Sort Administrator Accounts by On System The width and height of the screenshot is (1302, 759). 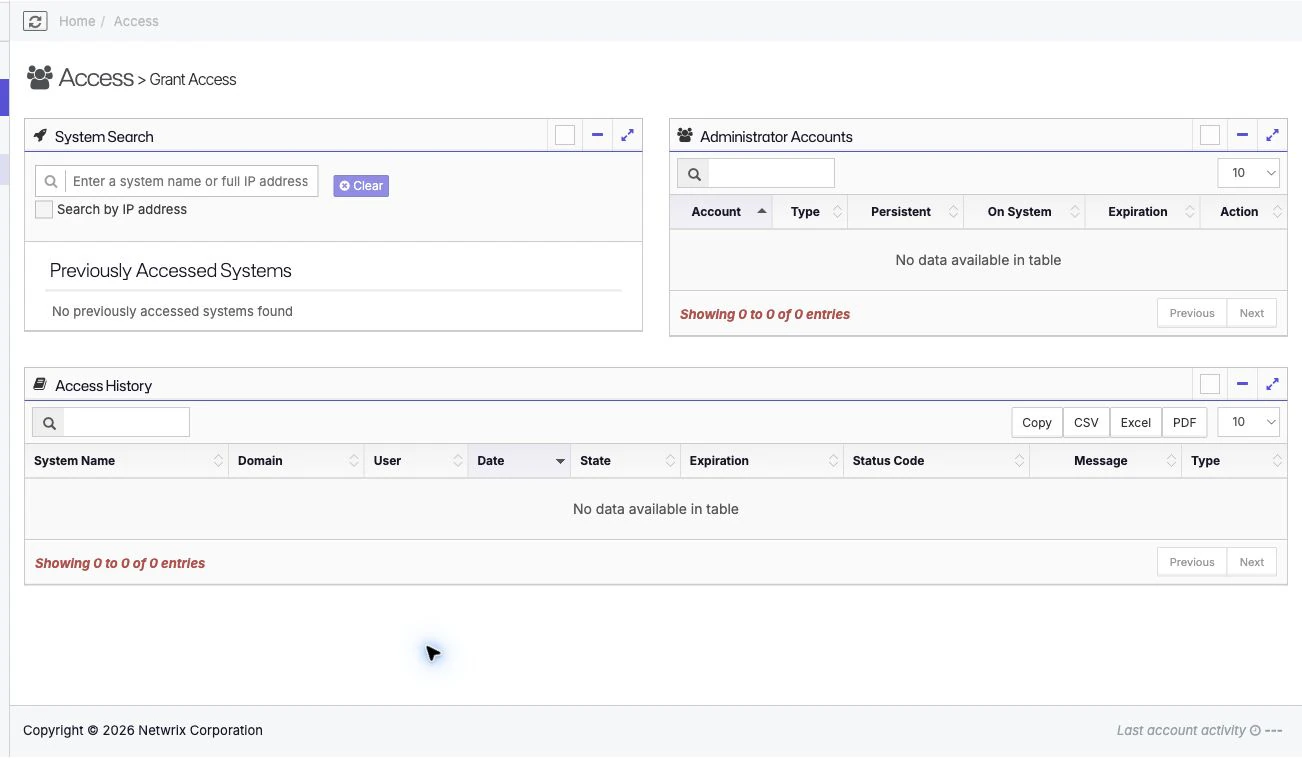(x=1025, y=212)
